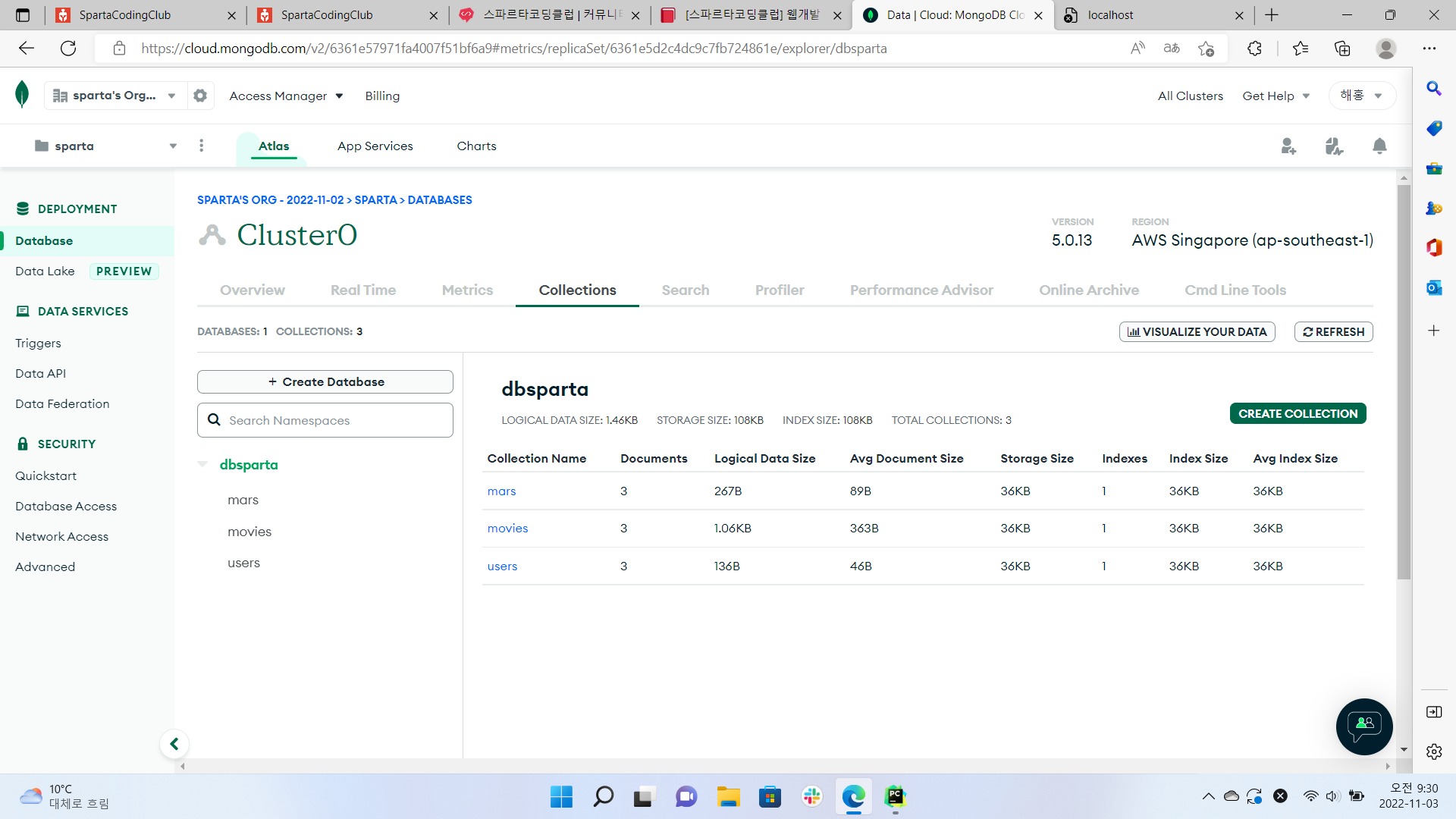The image size is (1456, 819).
Task: Open the Performance Advisor tab
Action: (x=921, y=290)
